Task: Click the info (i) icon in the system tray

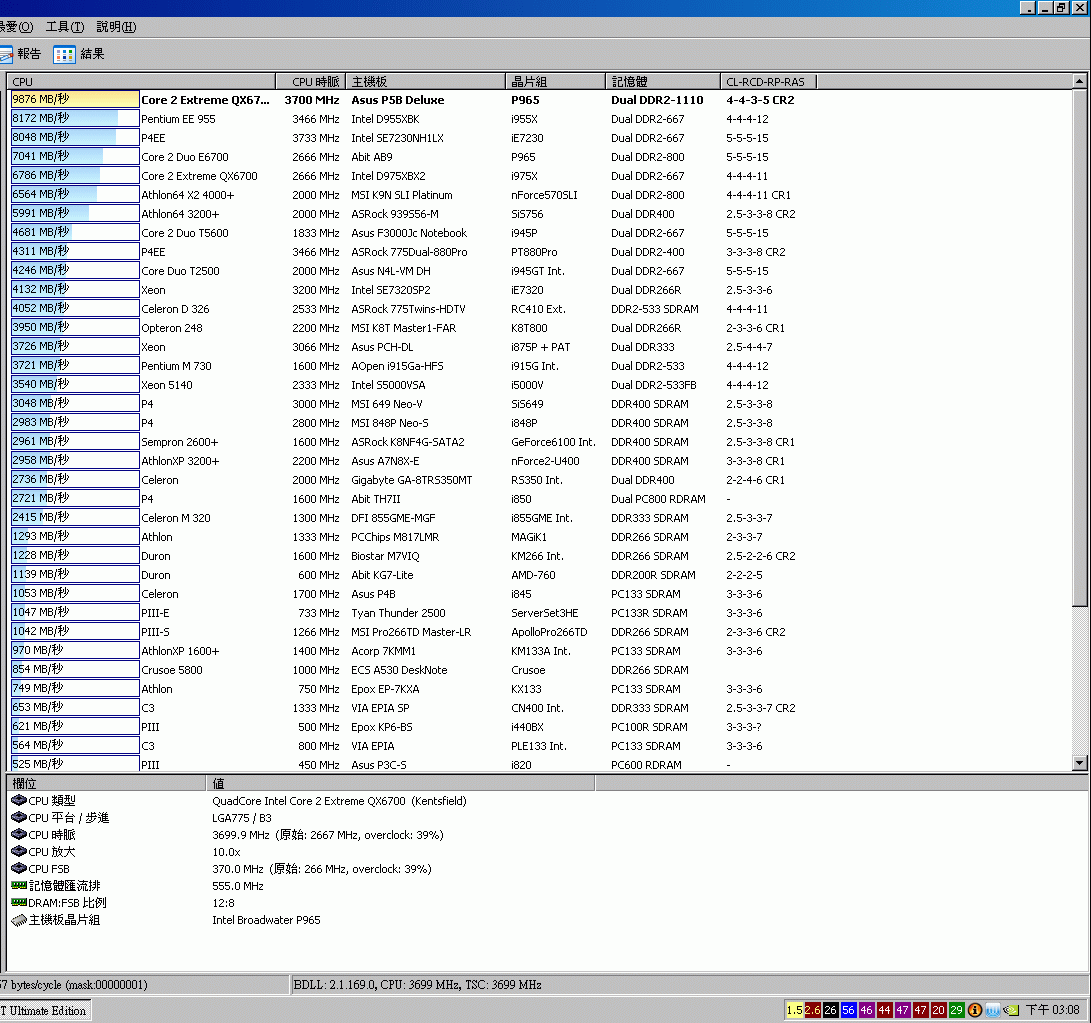Action: pyautogui.click(x=974, y=1010)
